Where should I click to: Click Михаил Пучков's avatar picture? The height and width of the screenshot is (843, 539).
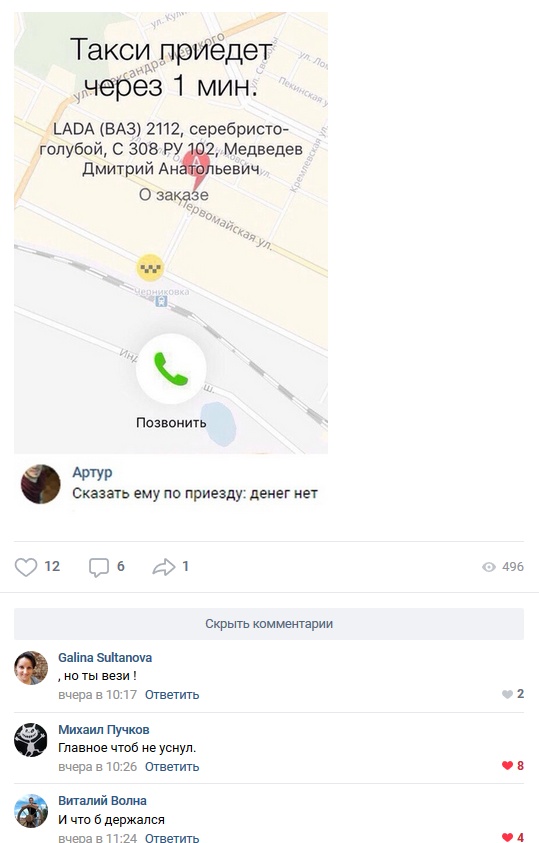click(31, 740)
